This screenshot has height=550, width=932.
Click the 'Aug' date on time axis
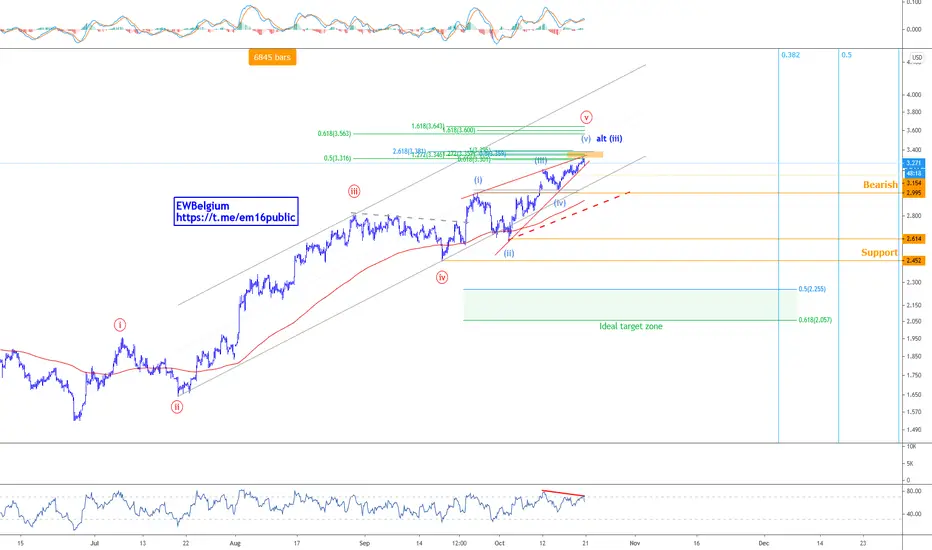(x=235, y=543)
